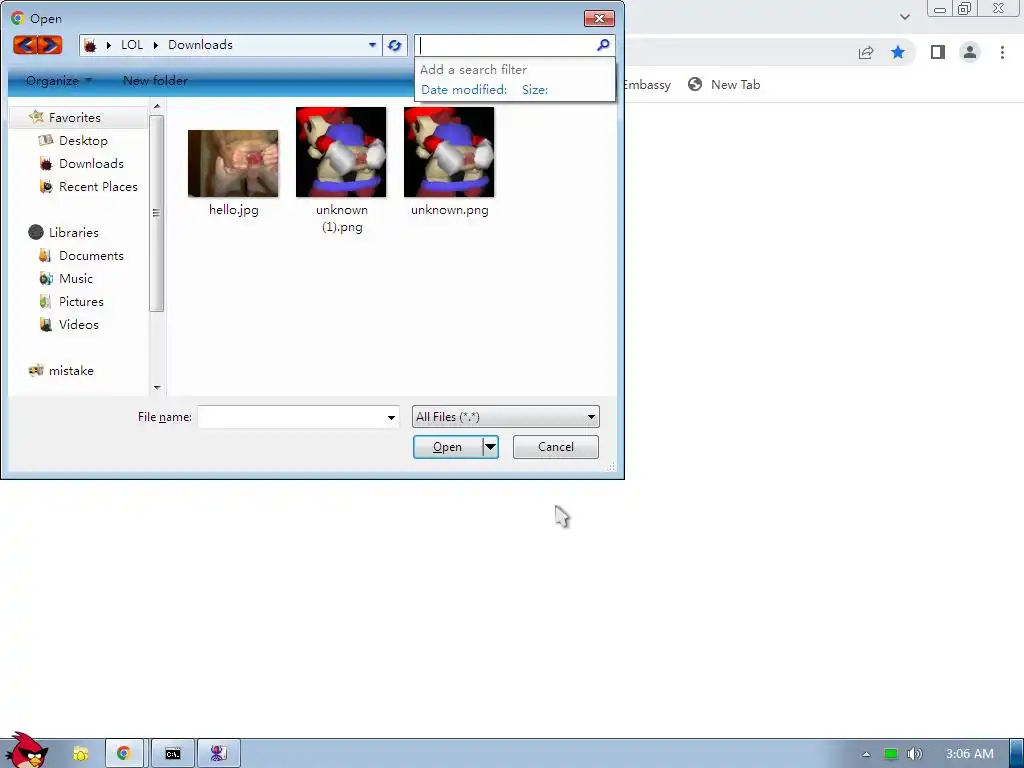
Task: Click the Chrome taskbar icon
Action: [123, 754]
